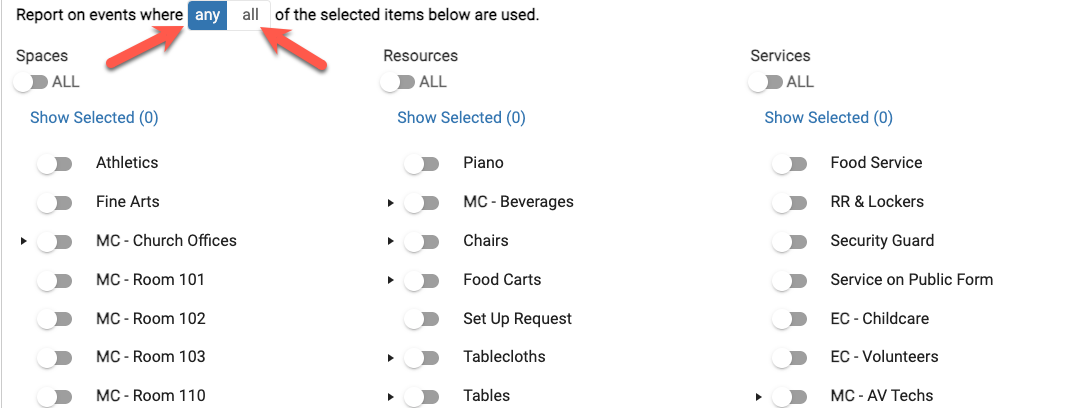Enable the Piano resource toggle
This screenshot has width=1083, height=408.
pyautogui.click(x=422, y=164)
